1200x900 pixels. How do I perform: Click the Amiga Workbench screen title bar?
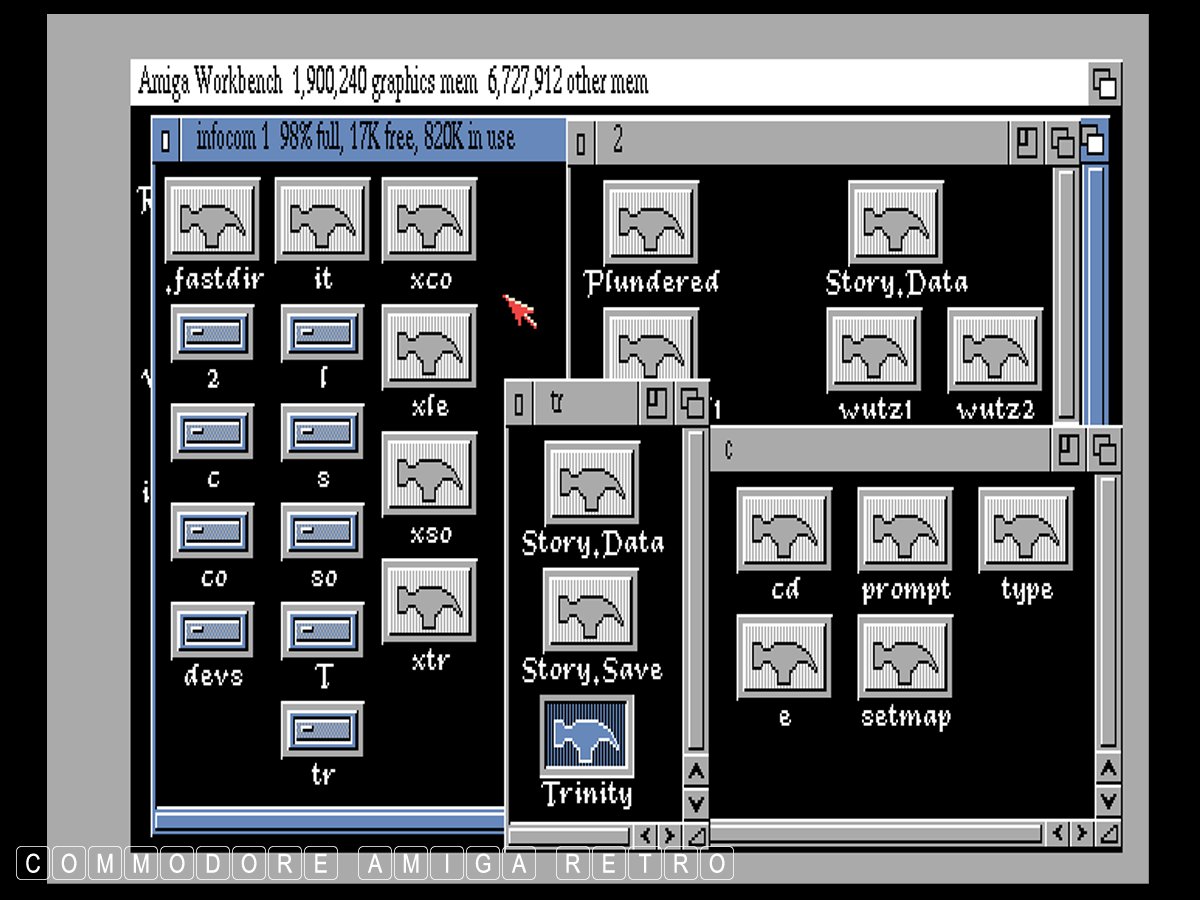tap(600, 82)
